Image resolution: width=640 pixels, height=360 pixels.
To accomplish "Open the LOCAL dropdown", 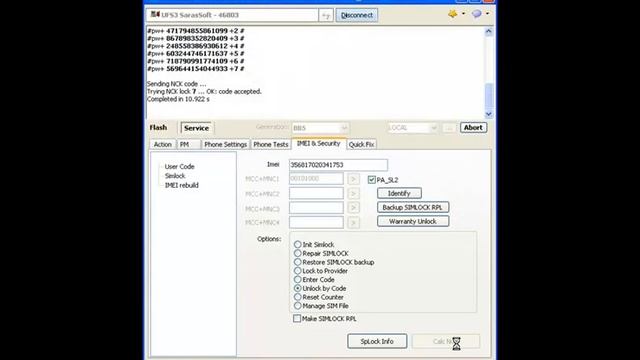I will [412, 128].
